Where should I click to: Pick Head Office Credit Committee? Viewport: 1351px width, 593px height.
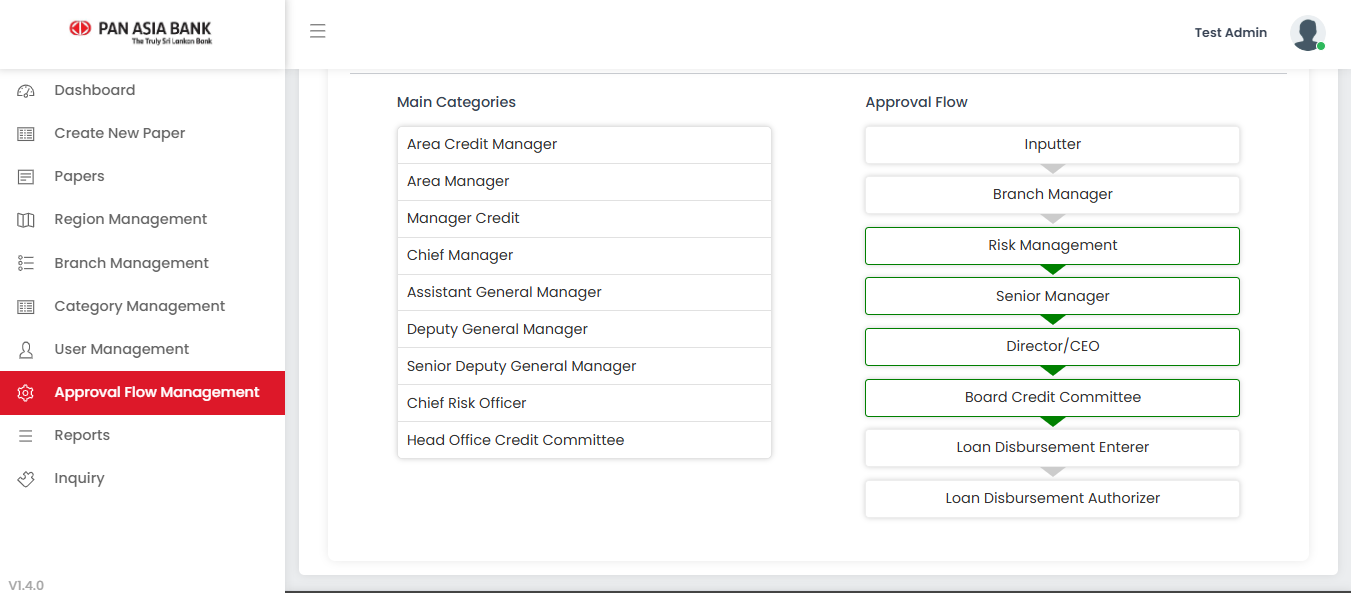coord(584,440)
